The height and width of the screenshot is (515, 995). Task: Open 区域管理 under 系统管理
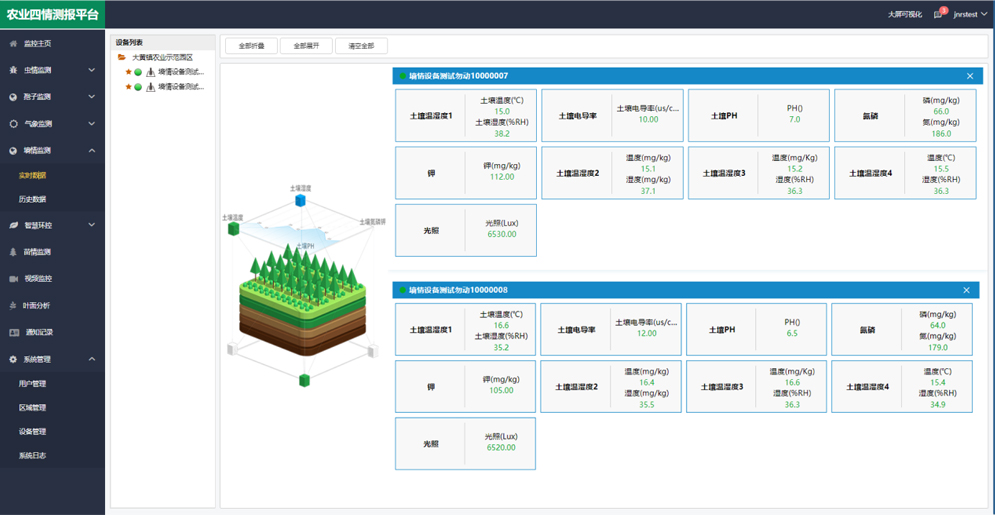pyautogui.click(x=32, y=407)
